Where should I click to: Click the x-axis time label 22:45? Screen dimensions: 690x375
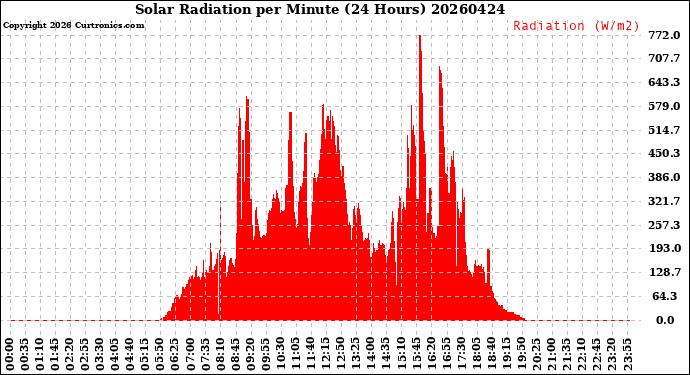coord(598,355)
